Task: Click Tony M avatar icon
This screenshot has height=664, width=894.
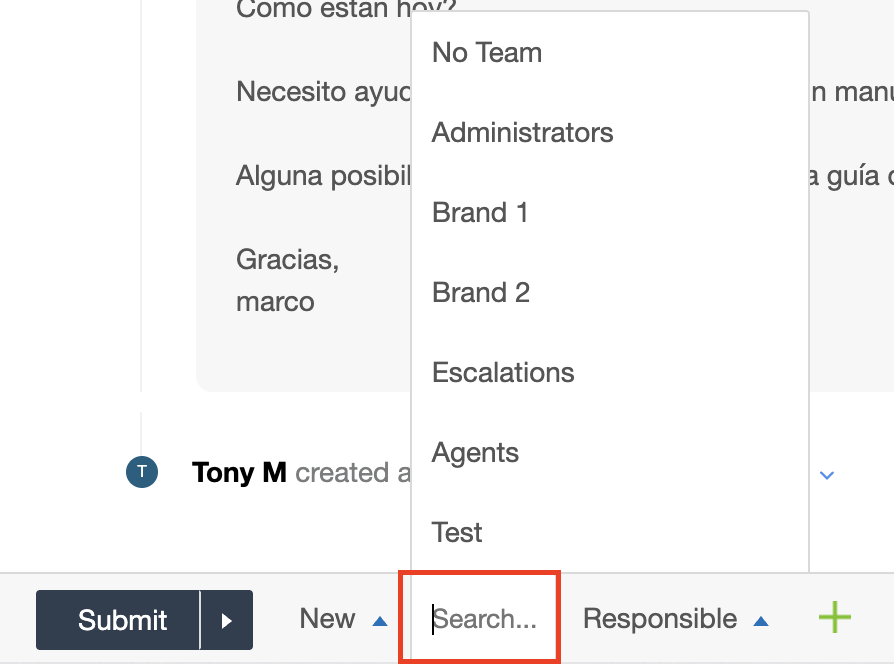Action: click(x=142, y=472)
